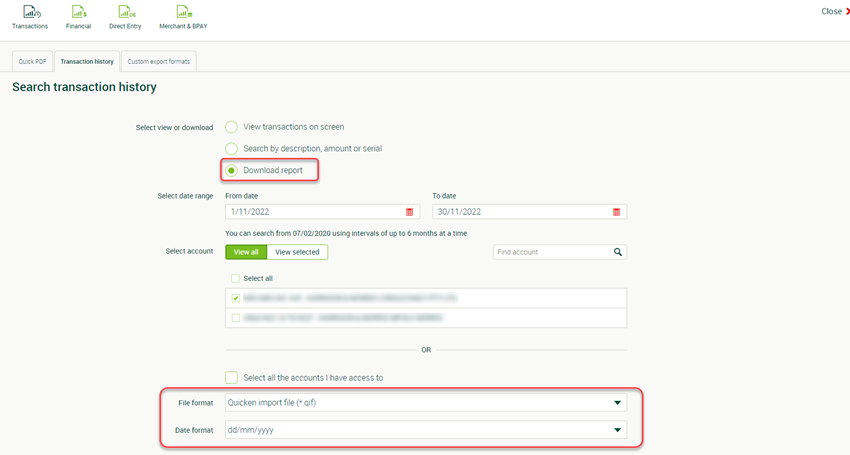850x455 pixels.
Task: Open the Direct Entry icon
Action: click(x=126, y=13)
